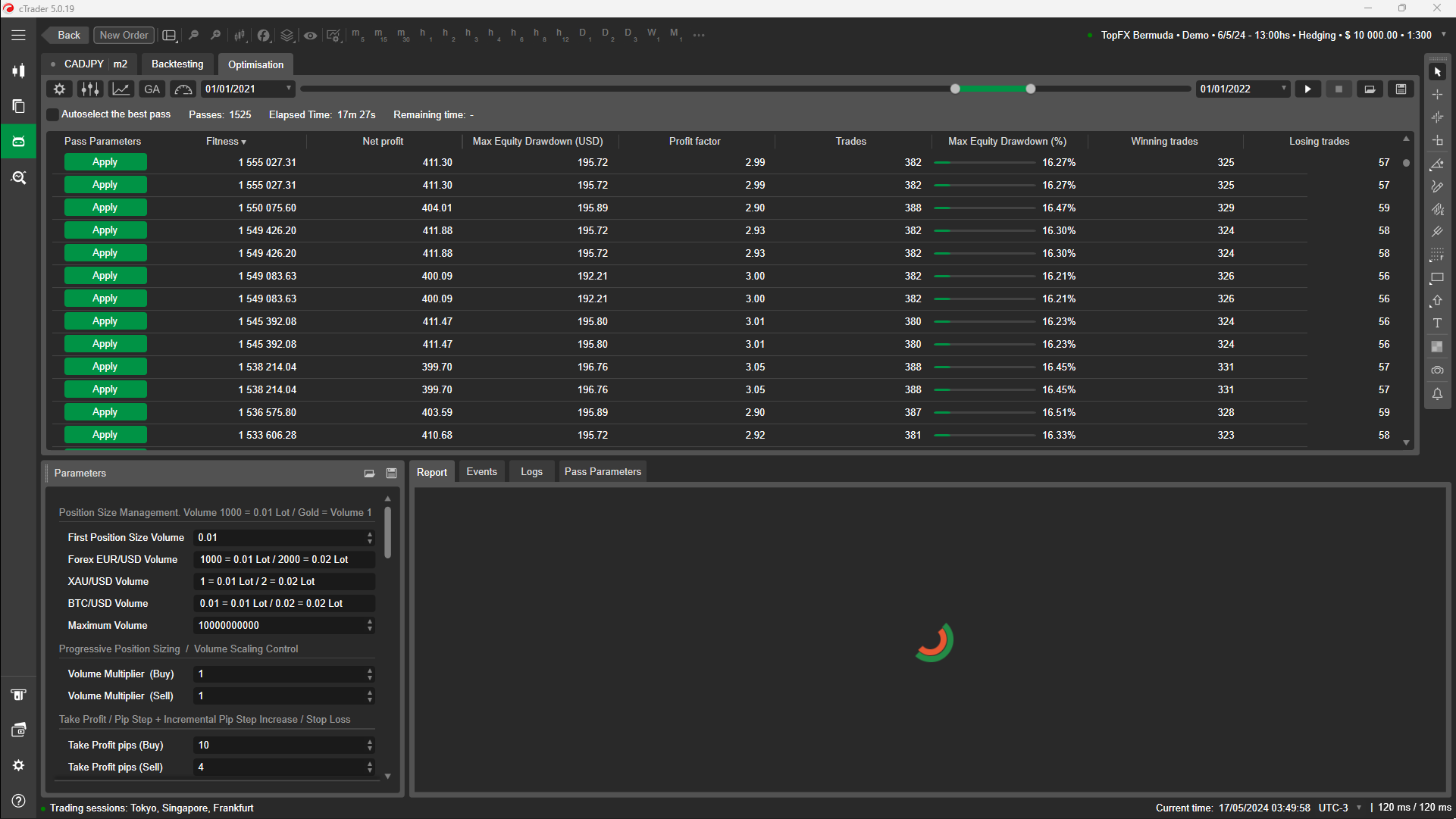Screen dimensions: 1456x819
Task: Select the M1 monthly timeframe
Action: (x=675, y=35)
